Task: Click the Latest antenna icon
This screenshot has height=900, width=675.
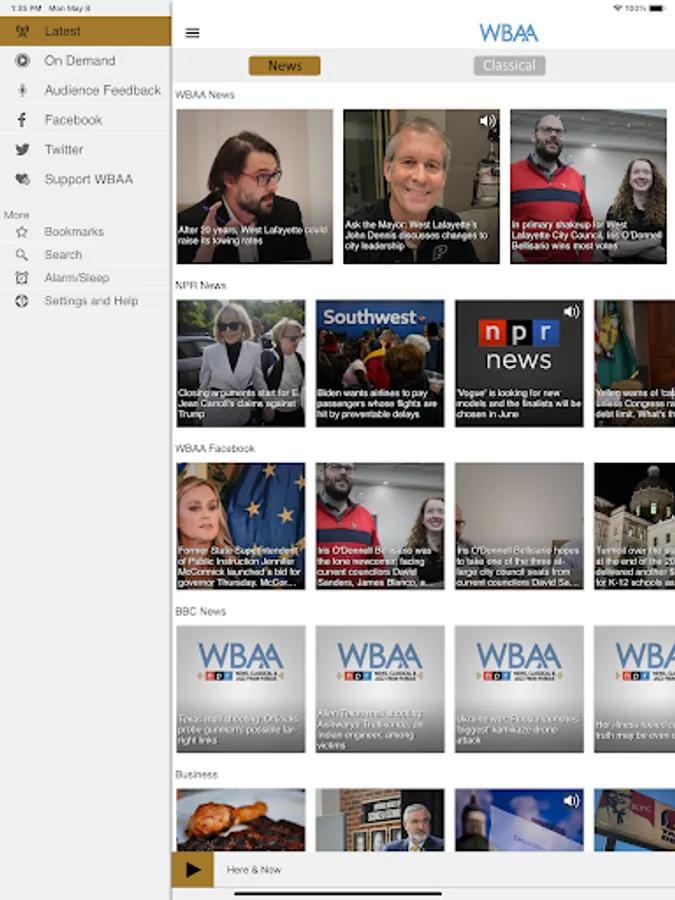Action: 22,31
